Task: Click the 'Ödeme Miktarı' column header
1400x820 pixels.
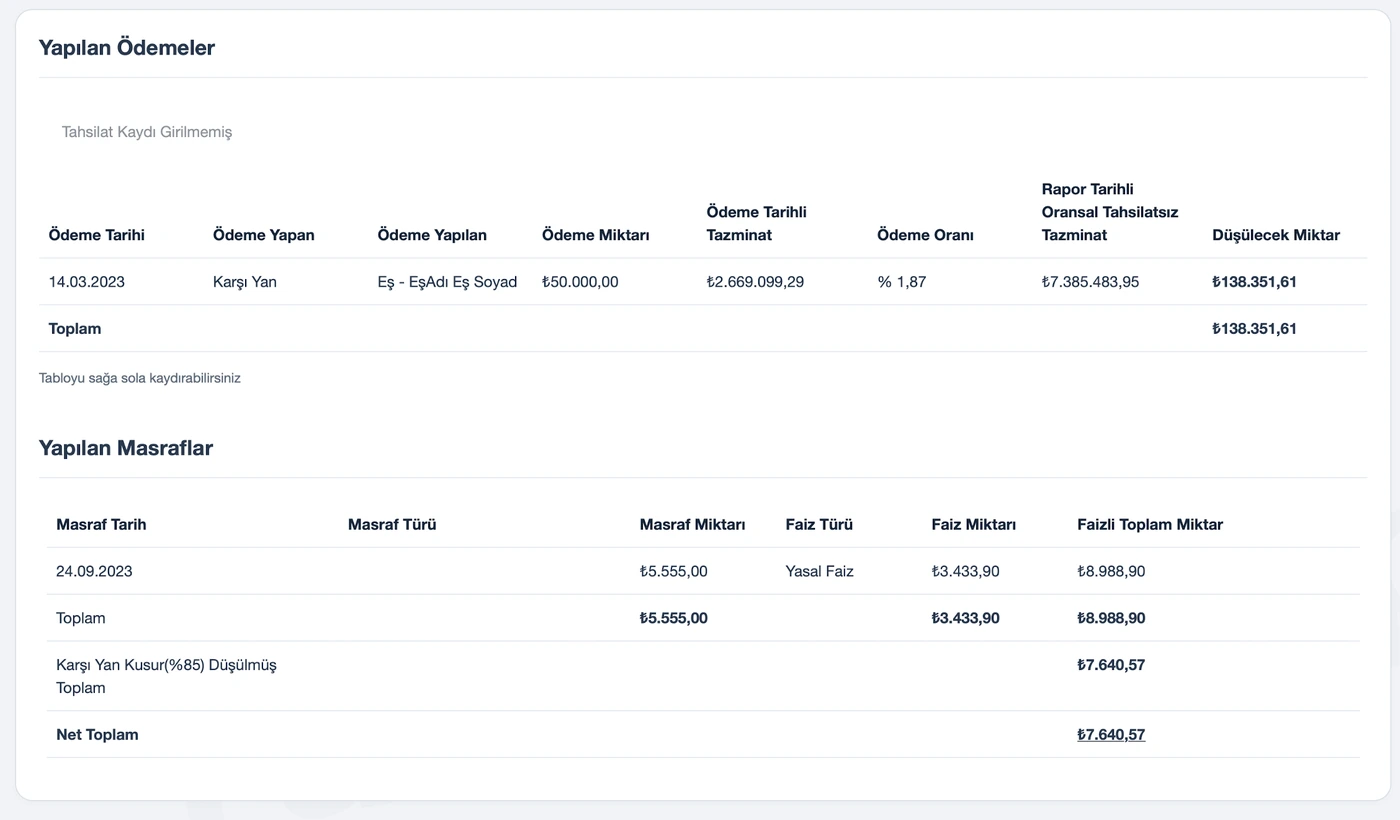Action: point(596,235)
